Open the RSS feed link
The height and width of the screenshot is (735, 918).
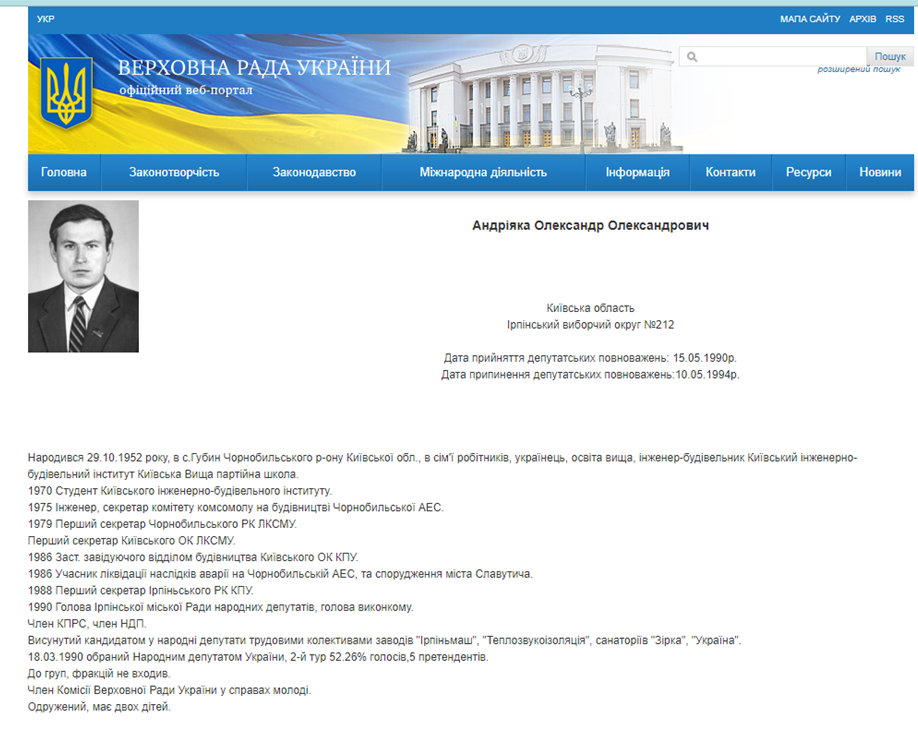[x=895, y=19]
